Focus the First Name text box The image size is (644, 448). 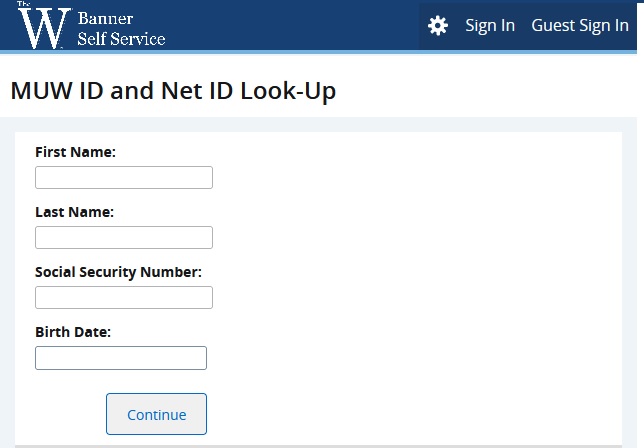pyautogui.click(x=124, y=178)
